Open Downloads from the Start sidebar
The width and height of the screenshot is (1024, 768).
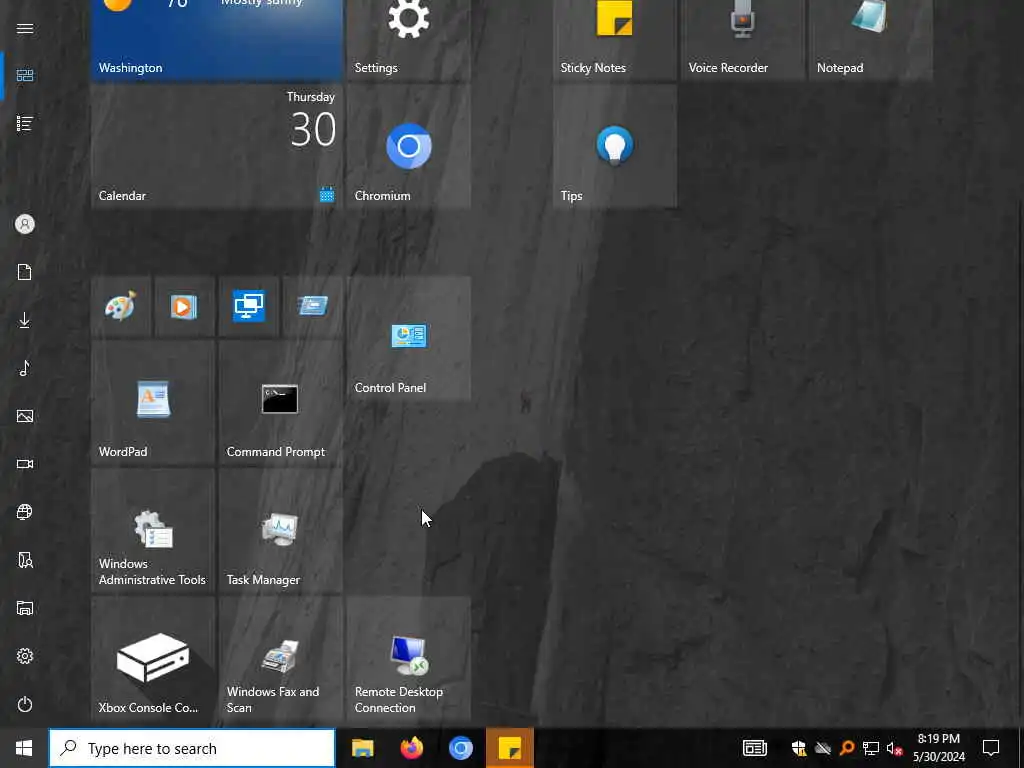[x=25, y=320]
